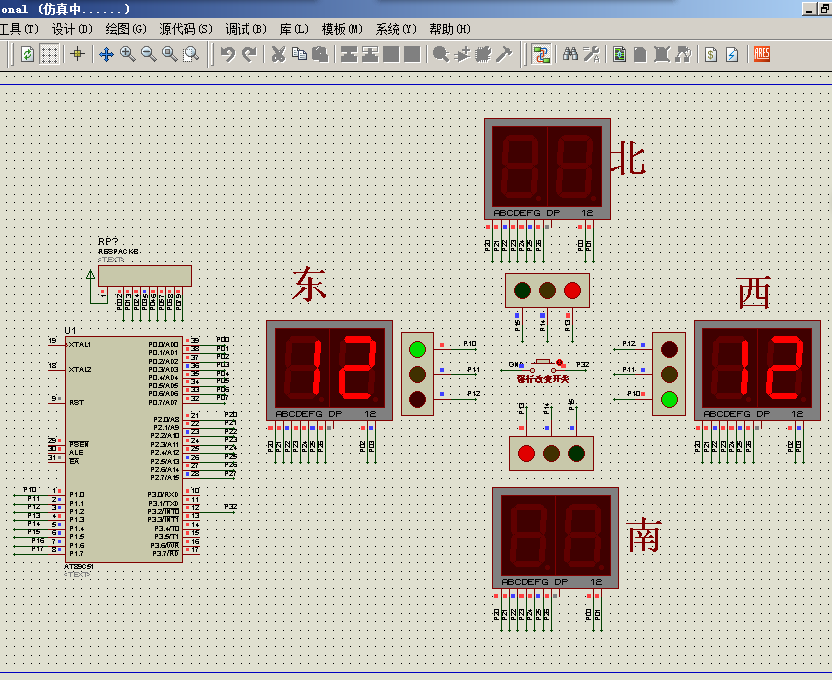Click the Decompose hammer icon
This screenshot has width=832, height=680.
[504, 54]
